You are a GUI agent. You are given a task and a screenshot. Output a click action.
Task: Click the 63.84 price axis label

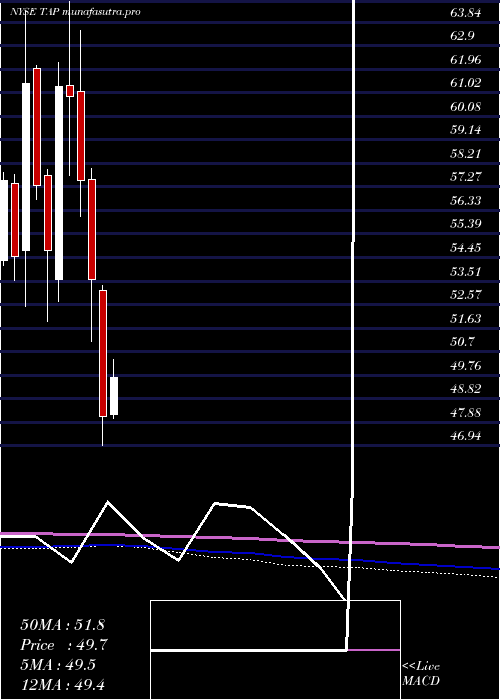coord(466,13)
